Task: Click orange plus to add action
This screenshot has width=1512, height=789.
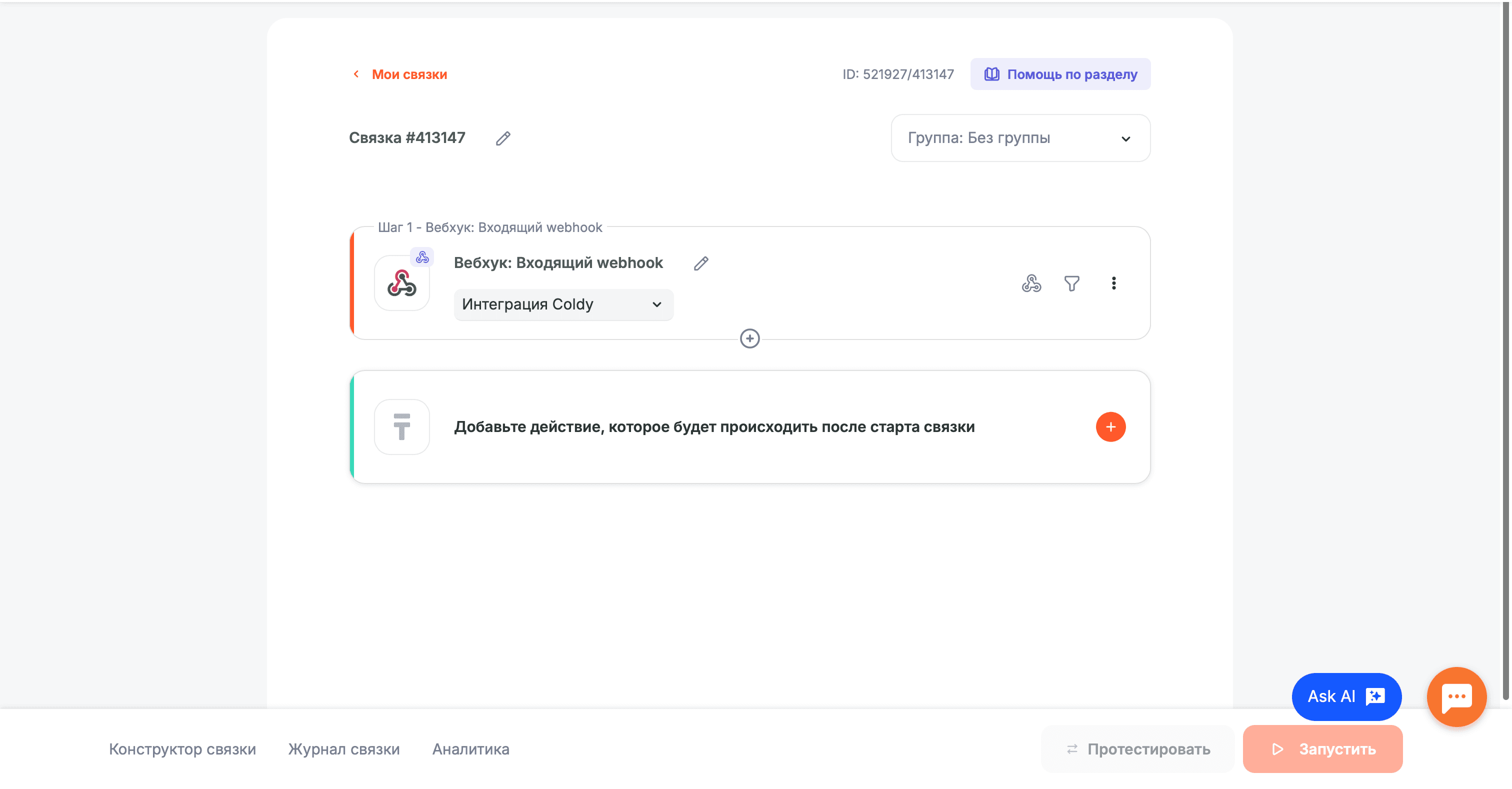Action: click(1110, 427)
